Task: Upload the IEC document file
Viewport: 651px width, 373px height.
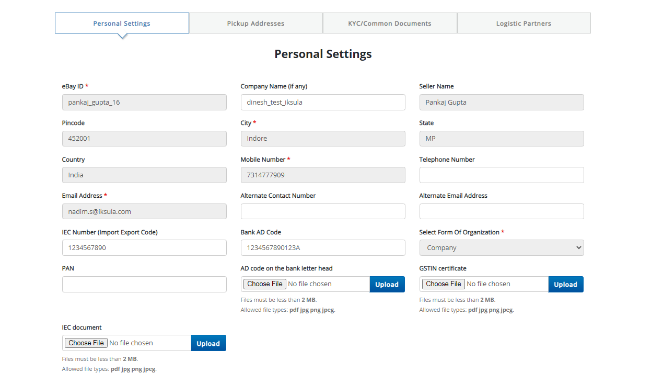Action: [208, 344]
